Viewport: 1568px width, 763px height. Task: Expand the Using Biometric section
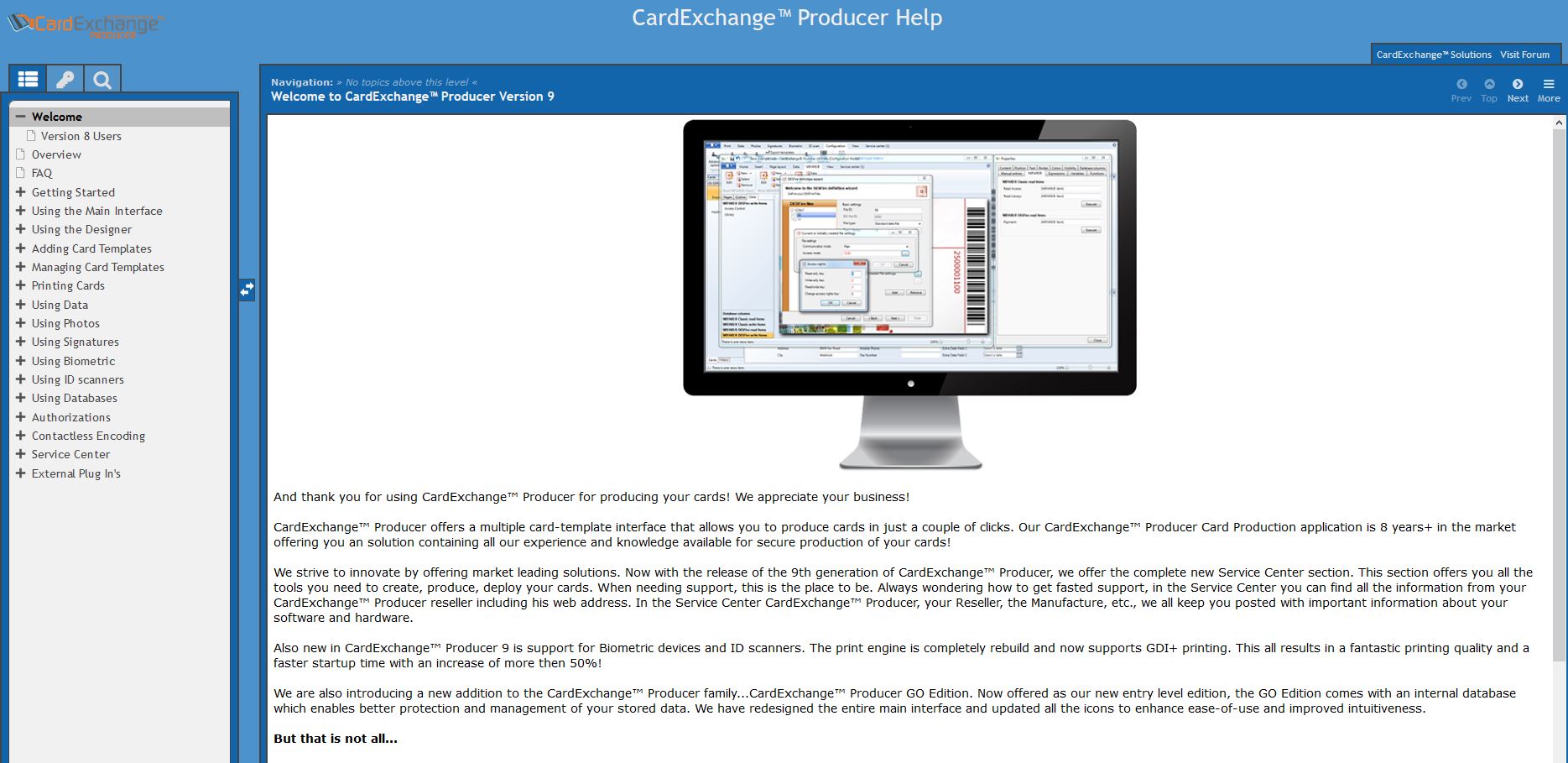point(21,361)
